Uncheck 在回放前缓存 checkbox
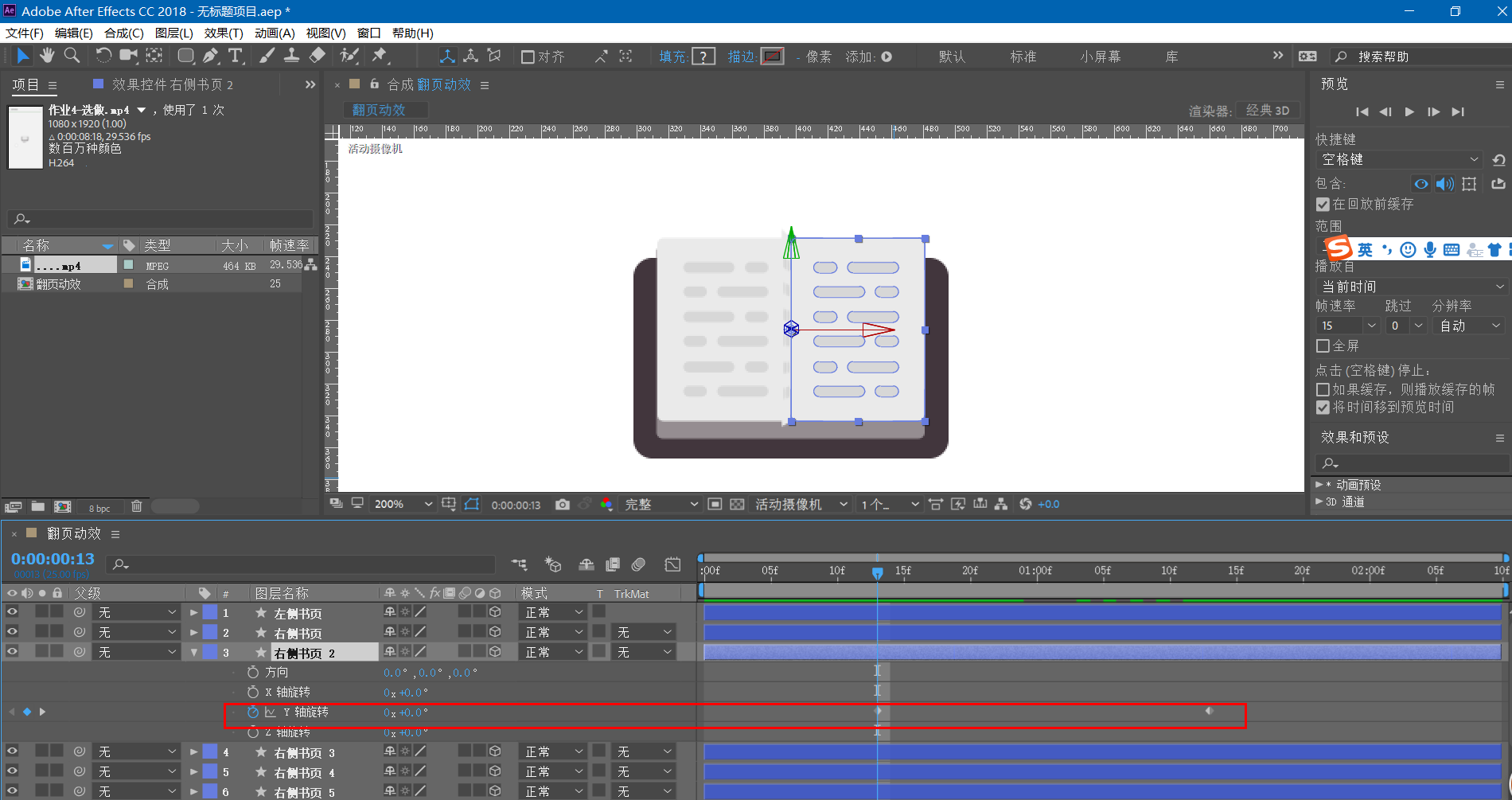The image size is (1512, 800). [x=1323, y=205]
